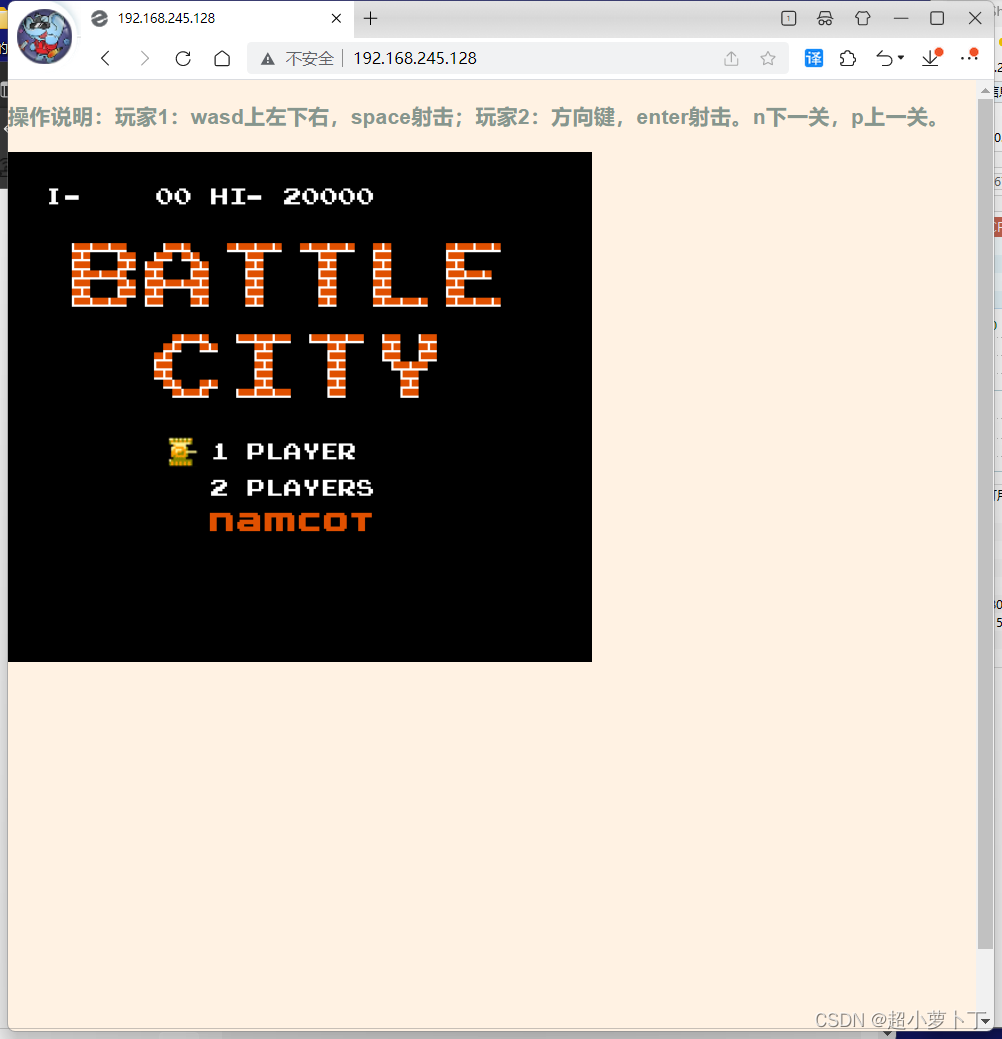Click the undo/restore closed tab arrow icon
Image resolution: width=1002 pixels, height=1039 pixels.
tap(885, 58)
